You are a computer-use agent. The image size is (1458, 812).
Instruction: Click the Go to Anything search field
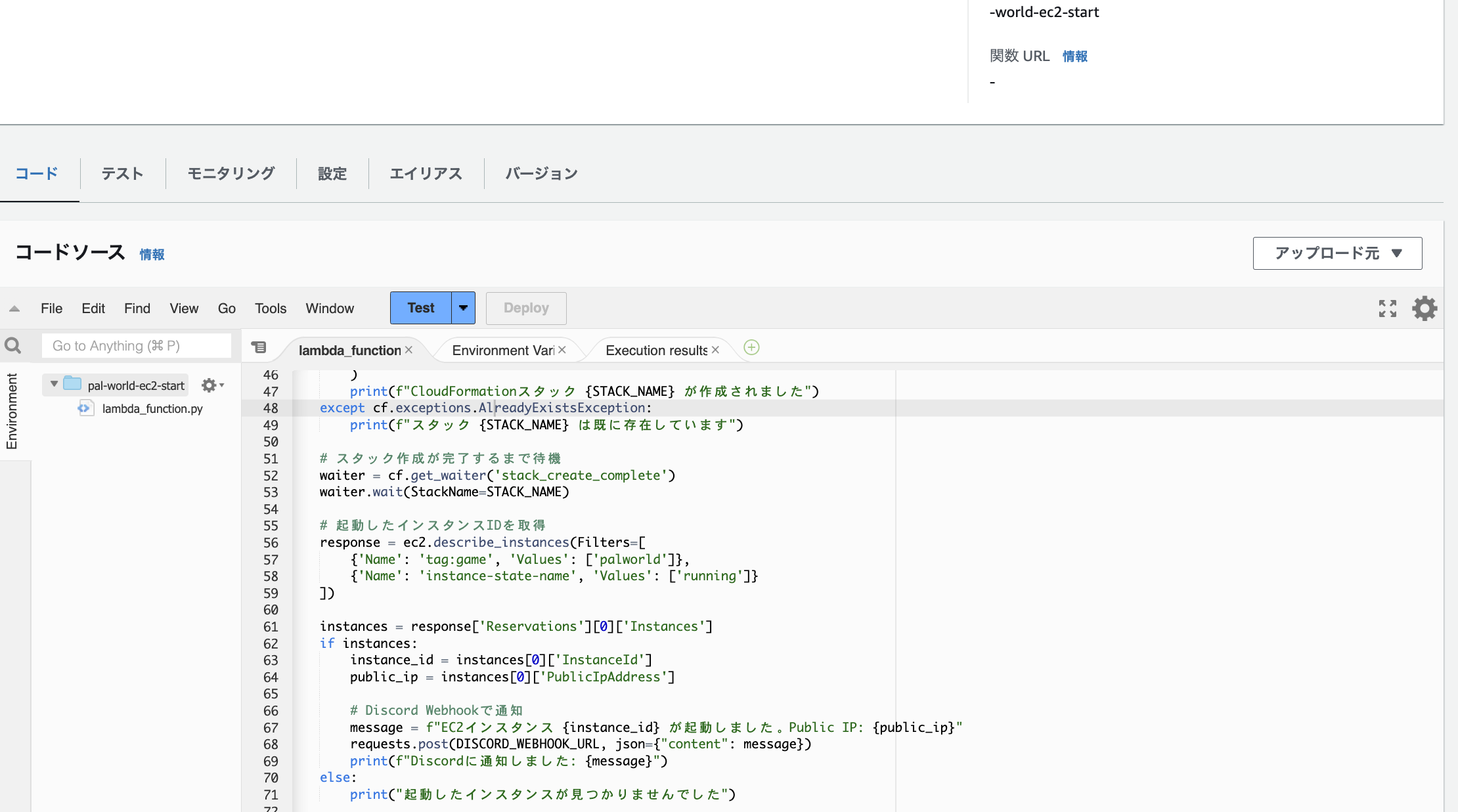coord(137,346)
